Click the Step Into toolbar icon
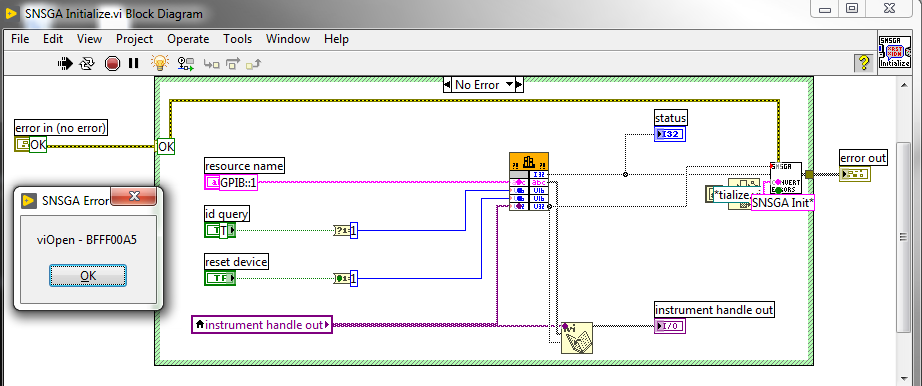 point(212,64)
